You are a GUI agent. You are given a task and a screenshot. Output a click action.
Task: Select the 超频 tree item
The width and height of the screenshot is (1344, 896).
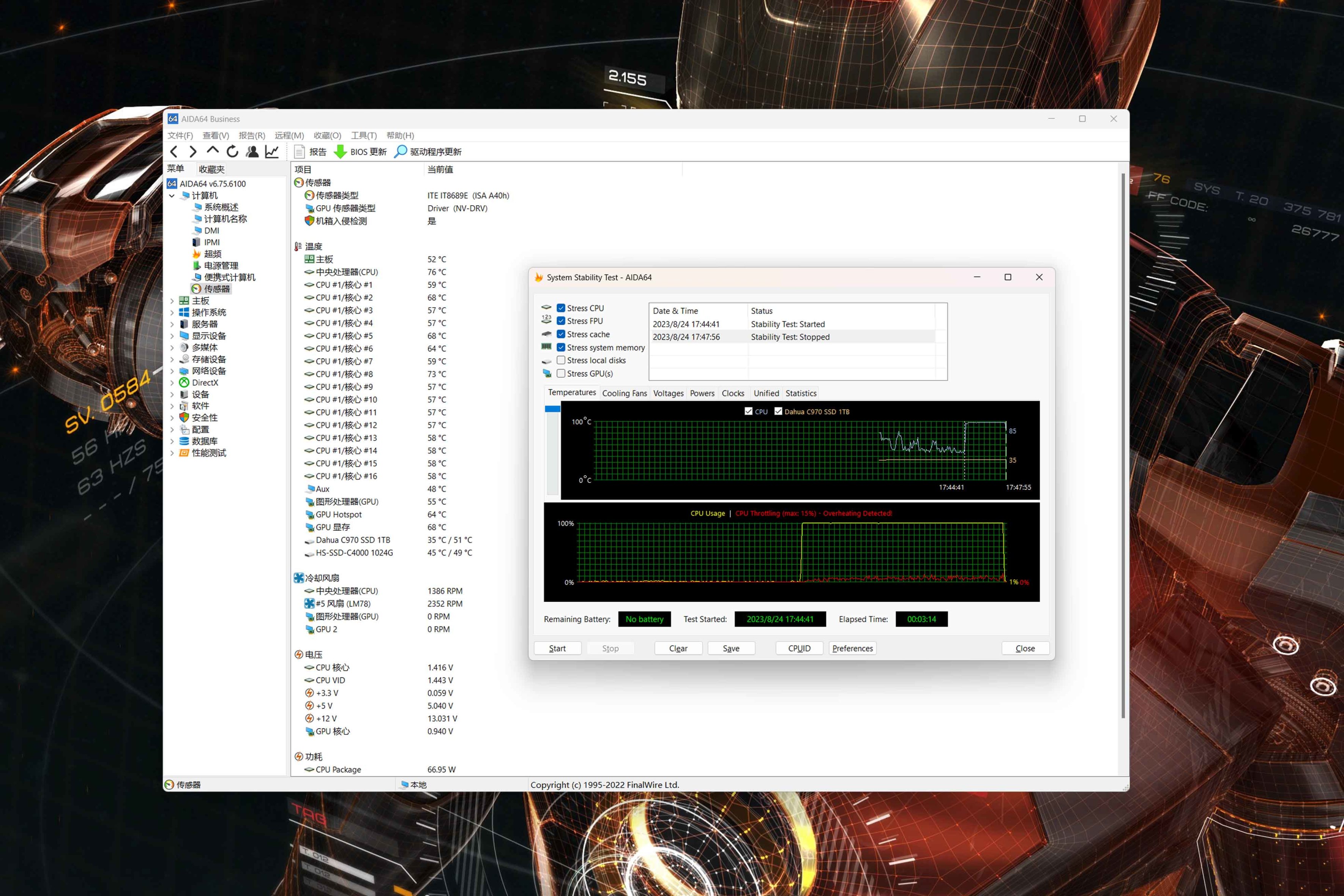[x=212, y=254]
